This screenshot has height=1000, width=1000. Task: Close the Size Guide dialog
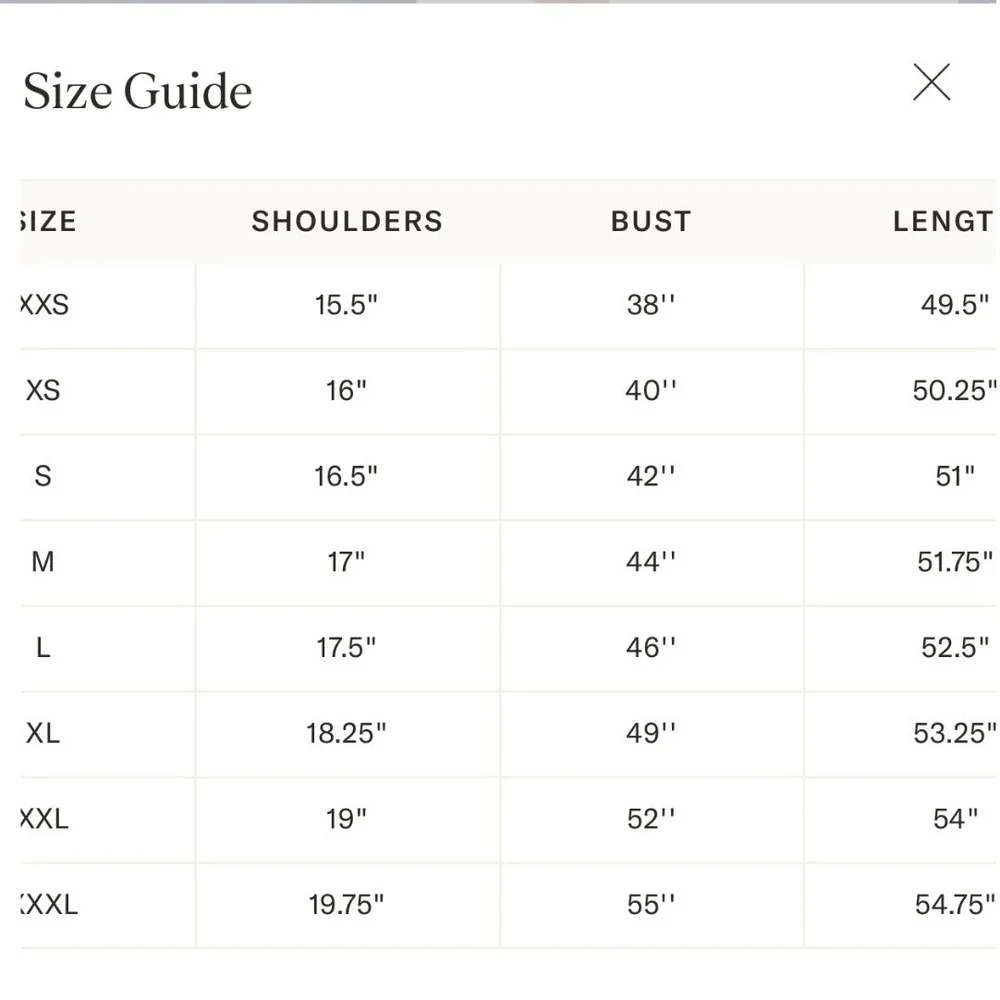point(931,82)
